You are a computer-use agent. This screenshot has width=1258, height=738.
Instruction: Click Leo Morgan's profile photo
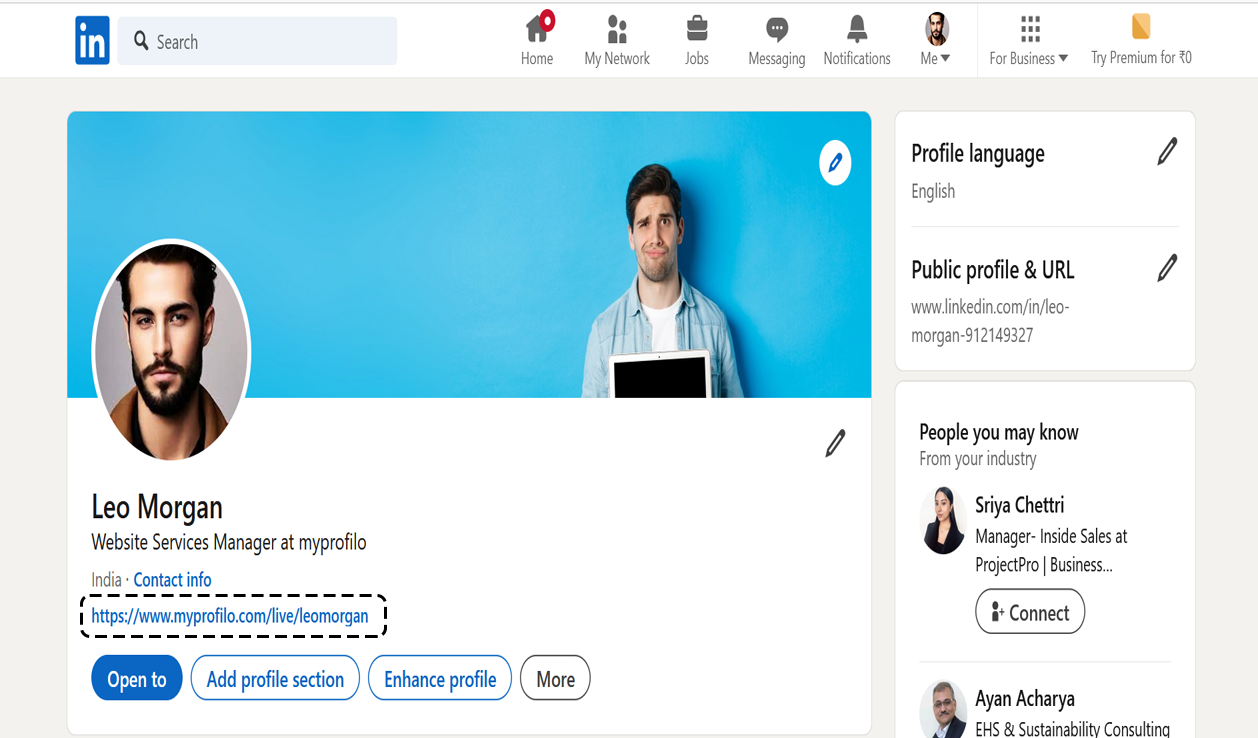(x=171, y=352)
